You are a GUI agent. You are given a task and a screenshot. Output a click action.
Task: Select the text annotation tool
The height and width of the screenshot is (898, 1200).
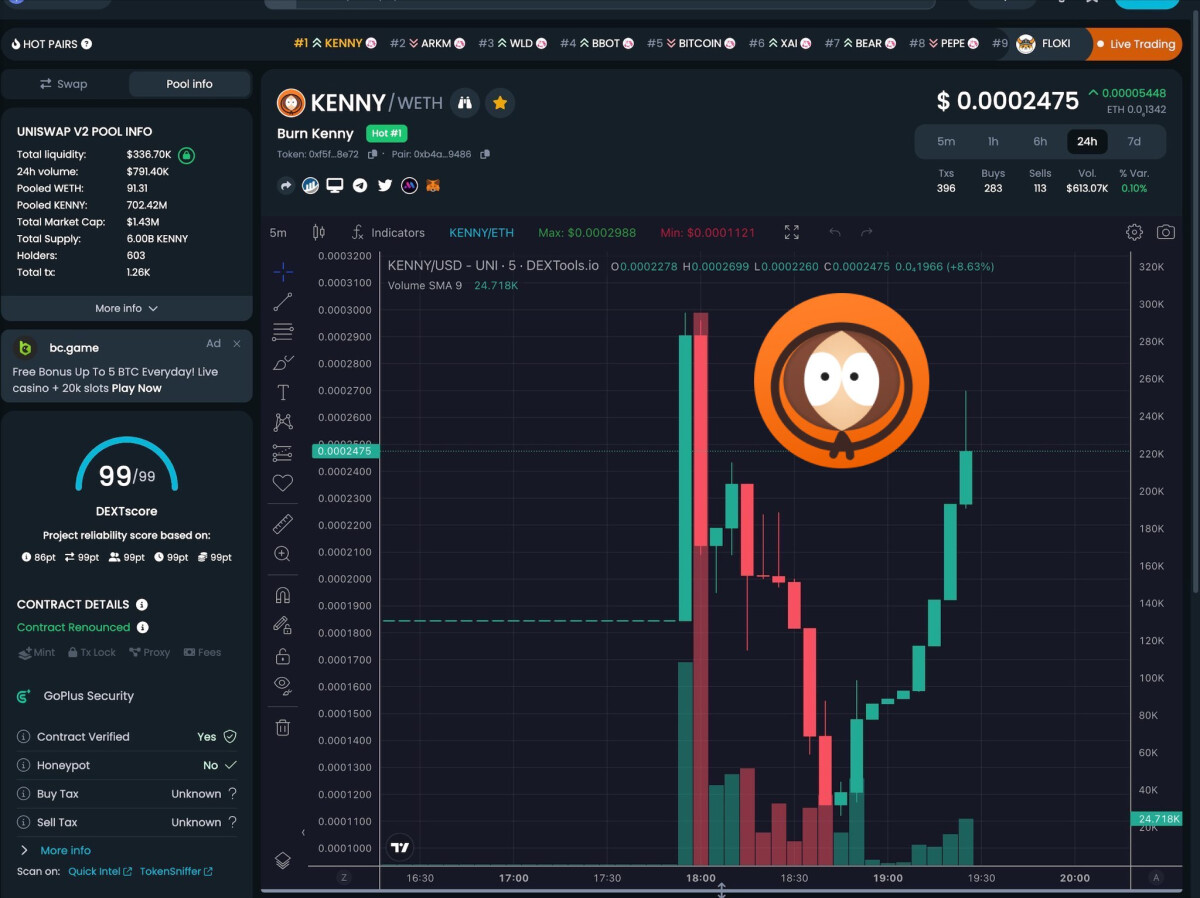pyautogui.click(x=283, y=392)
